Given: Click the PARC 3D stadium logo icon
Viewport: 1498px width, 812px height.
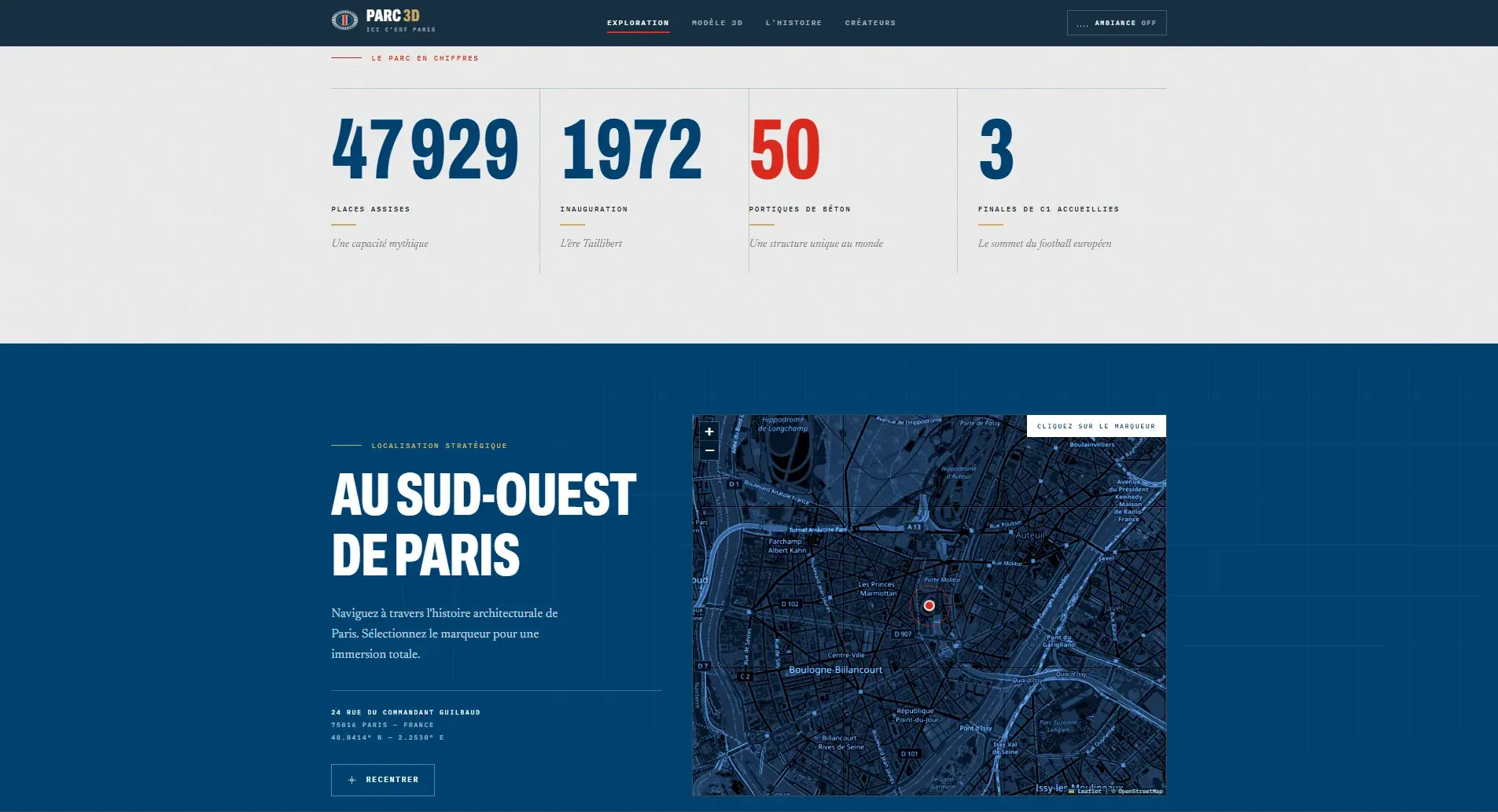Looking at the screenshot, I should (344, 20).
